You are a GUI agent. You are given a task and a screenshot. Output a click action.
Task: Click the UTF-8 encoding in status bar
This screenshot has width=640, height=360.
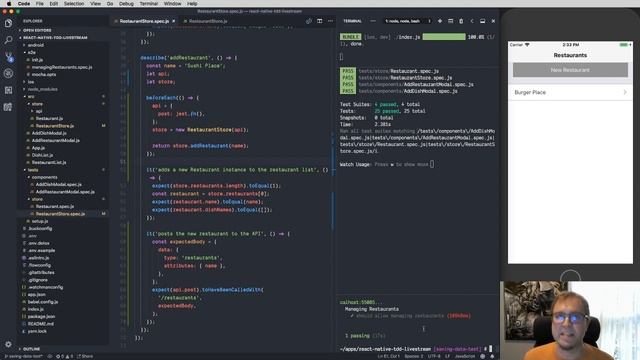433,356
